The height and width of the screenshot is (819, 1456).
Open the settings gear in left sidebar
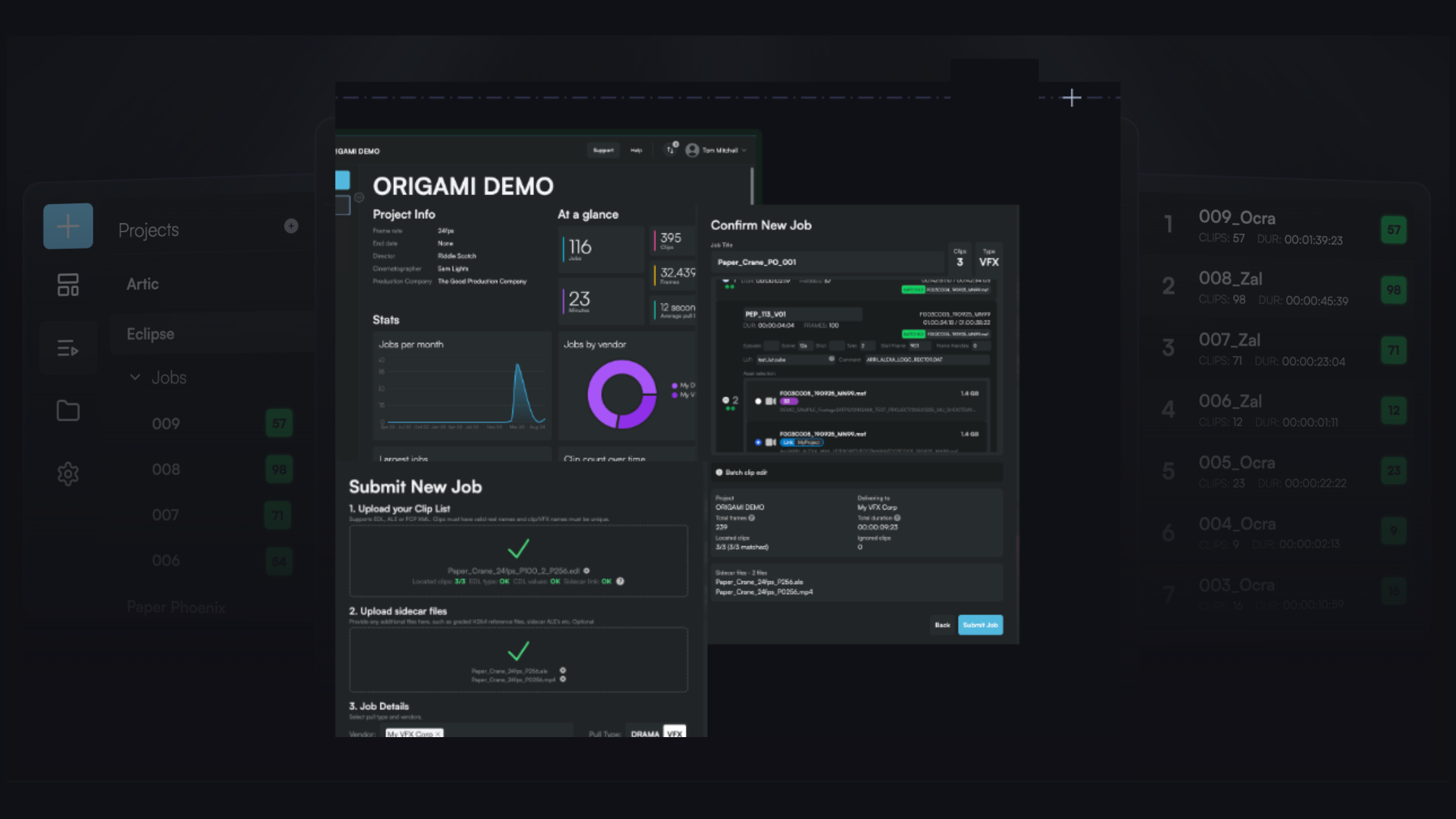pos(68,474)
